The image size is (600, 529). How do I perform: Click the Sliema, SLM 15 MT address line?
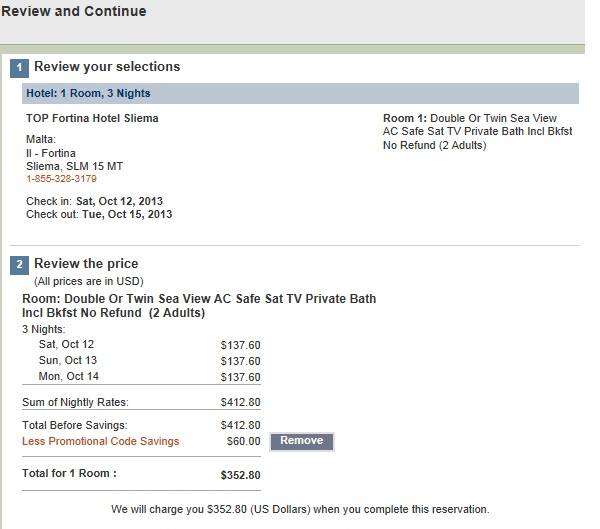click(x=75, y=167)
